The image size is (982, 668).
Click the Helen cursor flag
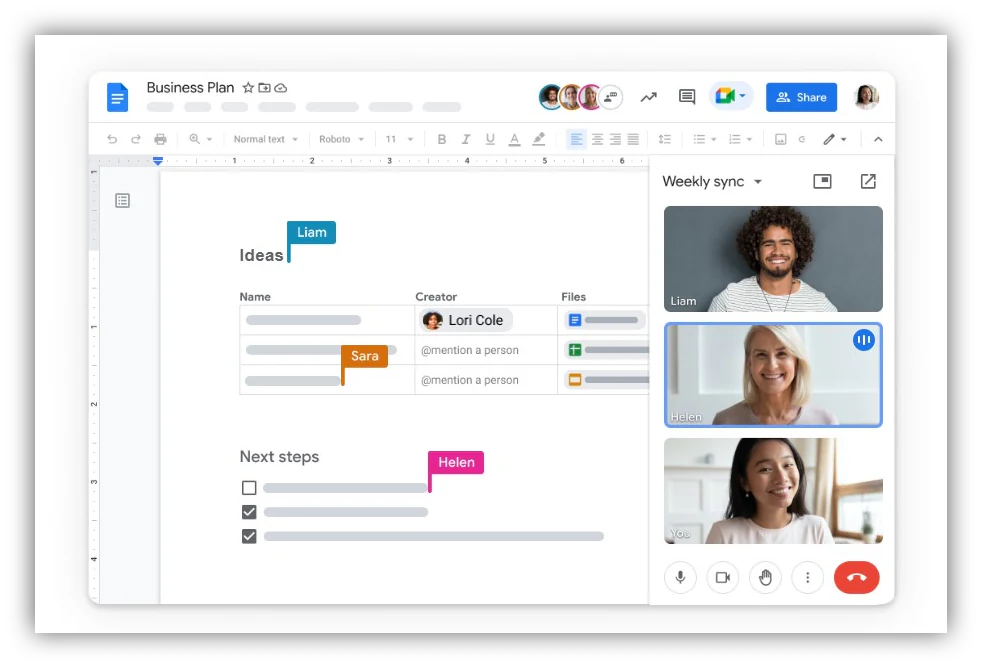[x=456, y=463]
